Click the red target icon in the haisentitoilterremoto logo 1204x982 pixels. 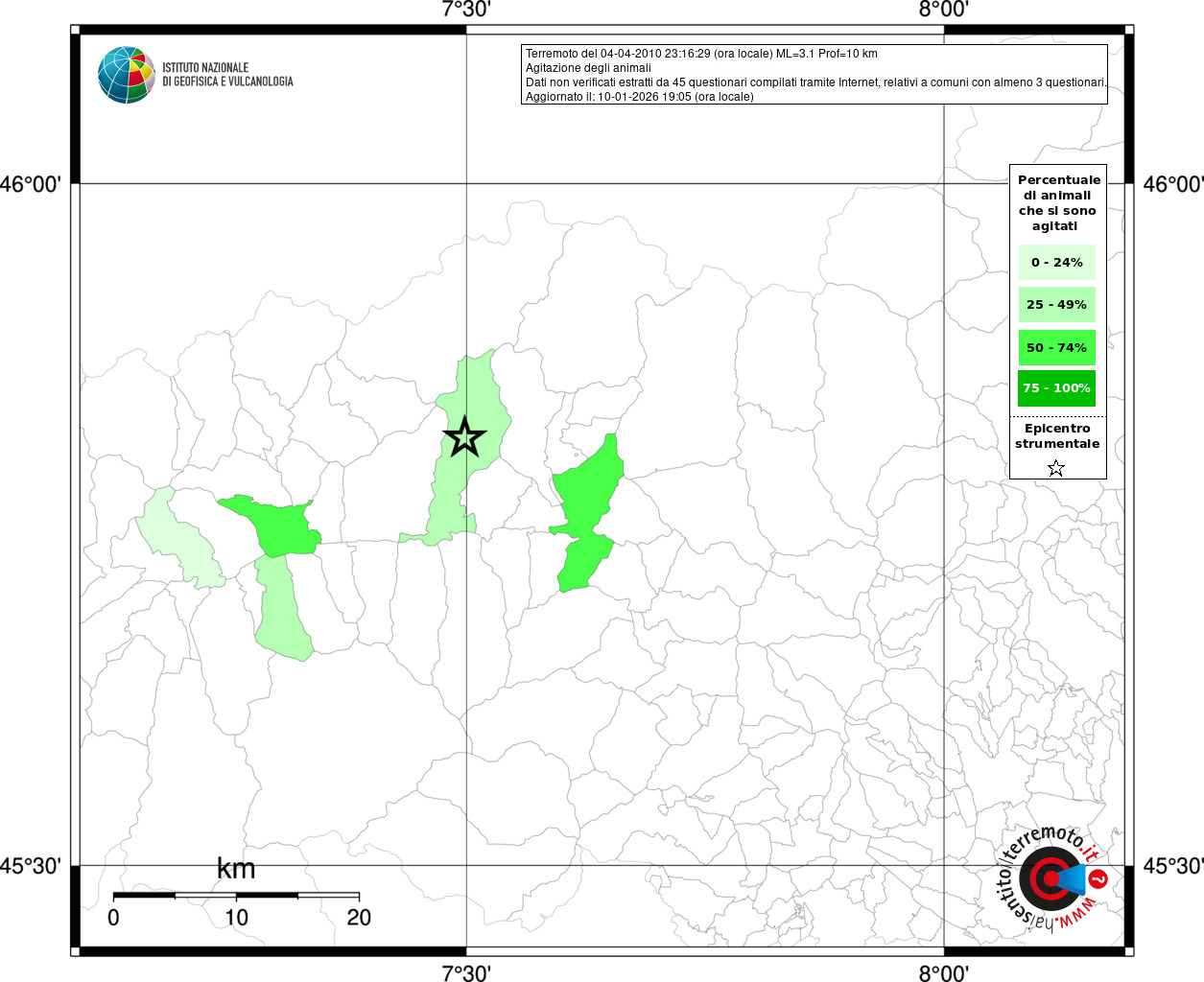(1050, 878)
